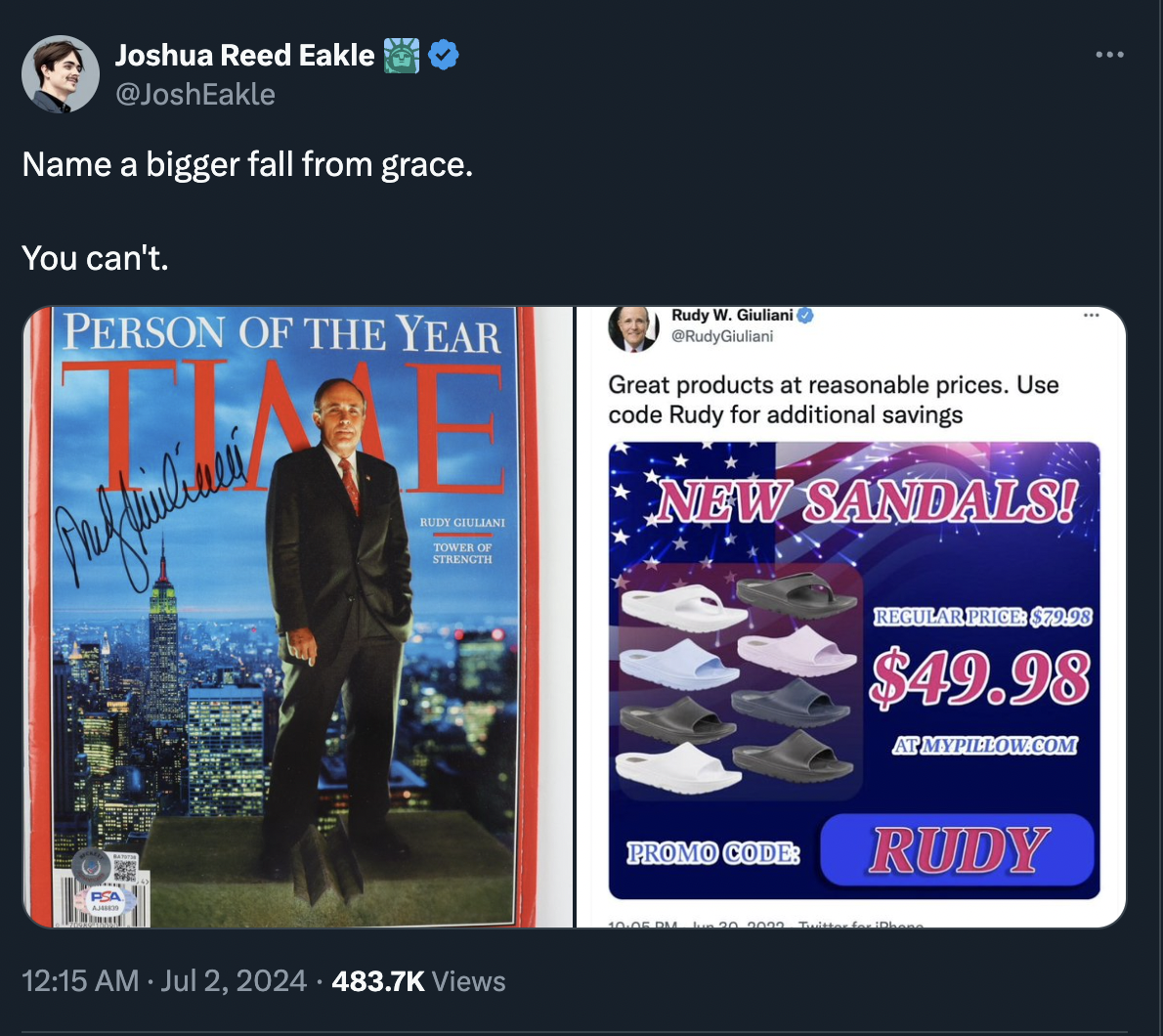Click the verified badge next to Rudy W. Giuliani
The width and height of the screenshot is (1163, 1036).
click(805, 316)
